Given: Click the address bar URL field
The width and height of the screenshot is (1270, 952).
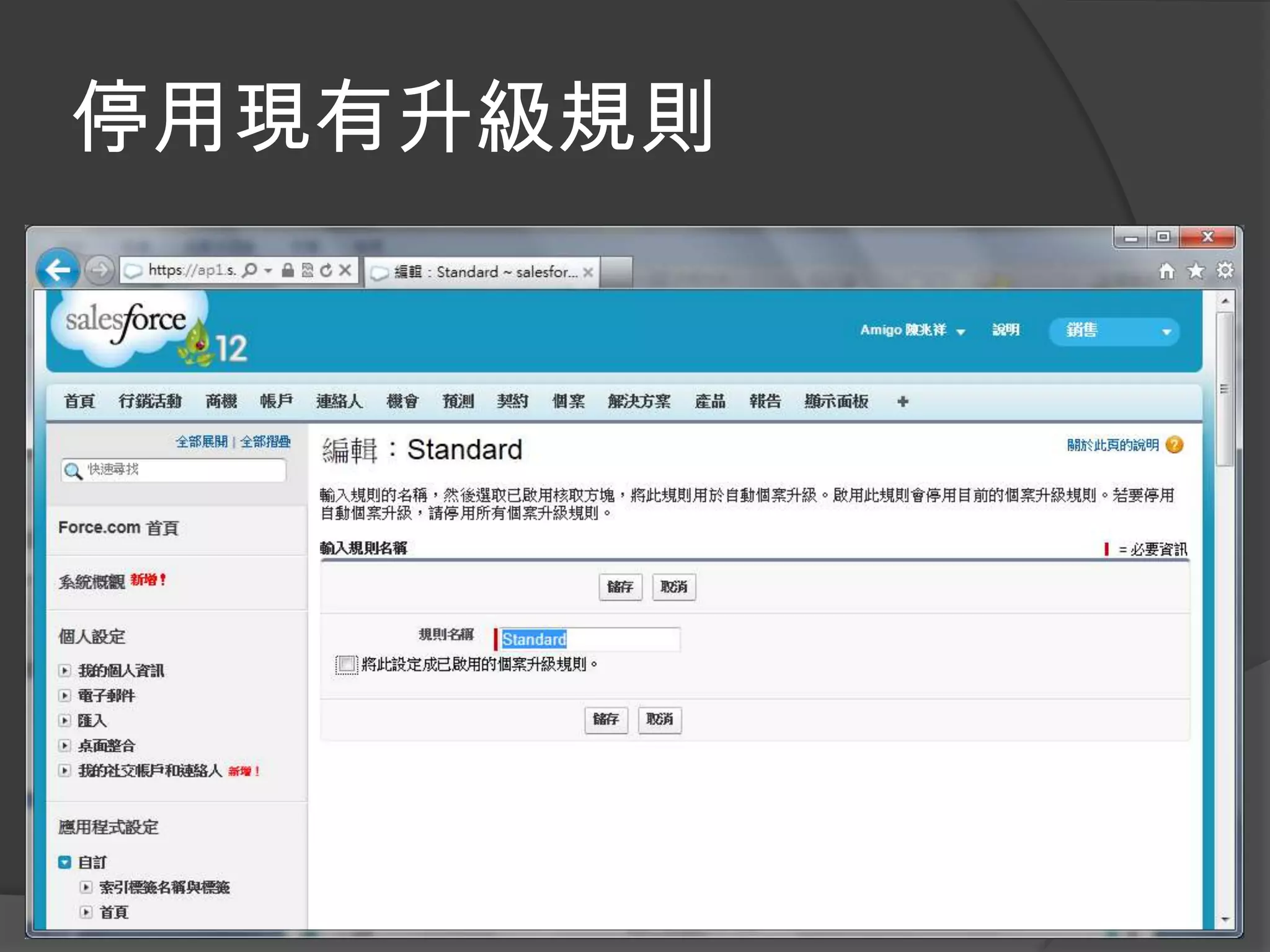Looking at the screenshot, I should pyautogui.click(x=192, y=270).
